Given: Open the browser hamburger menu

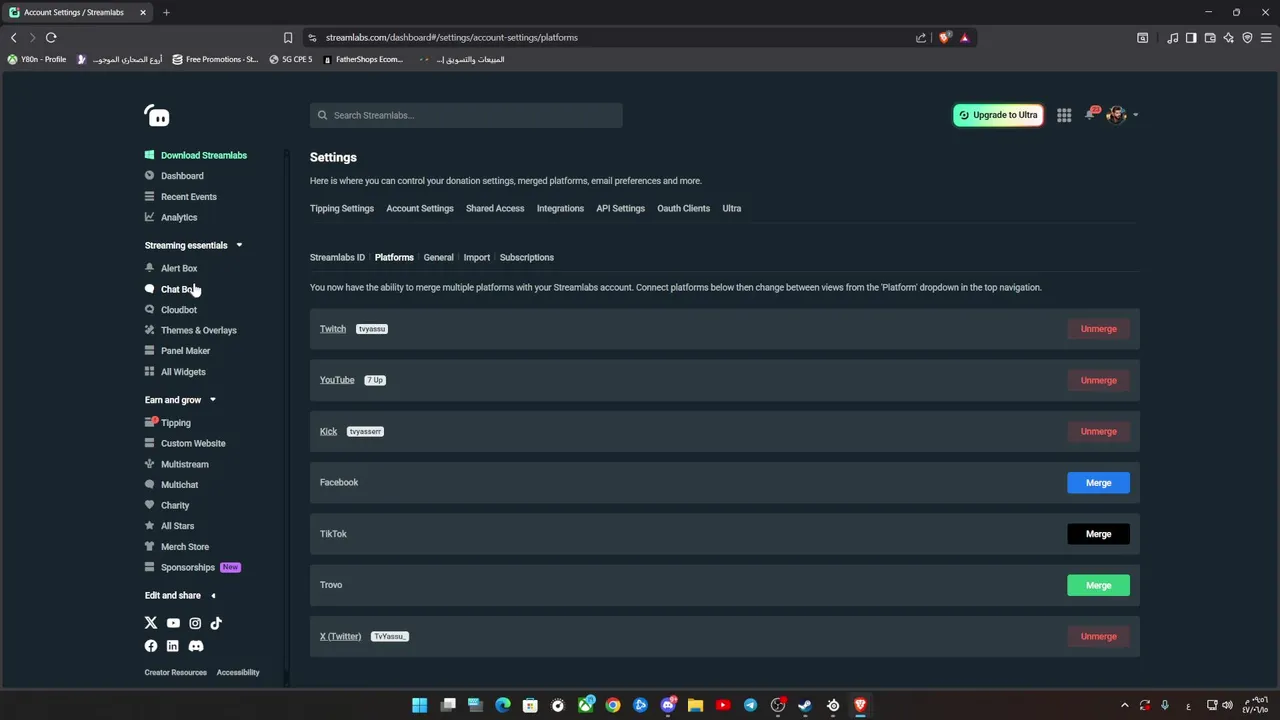Looking at the screenshot, I should coord(1266,37).
